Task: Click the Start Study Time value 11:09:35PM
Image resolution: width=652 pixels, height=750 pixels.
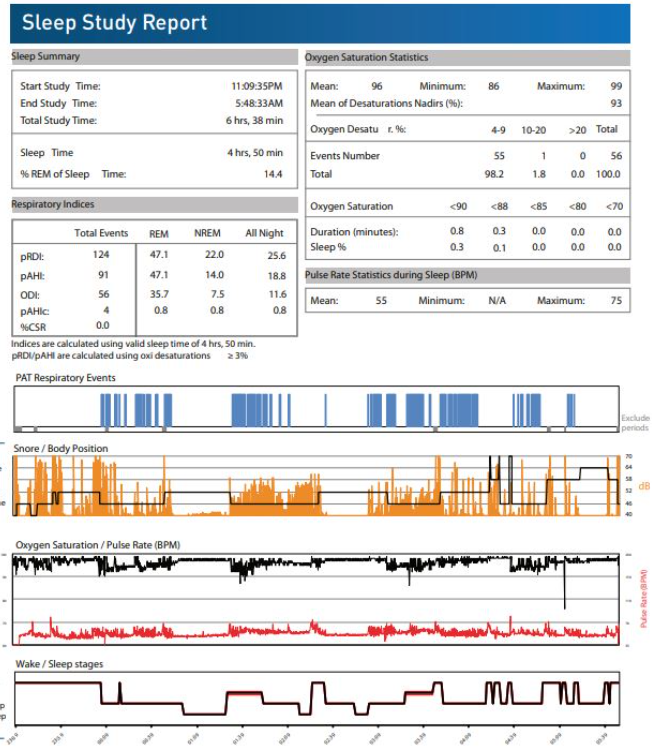Action: tap(257, 87)
